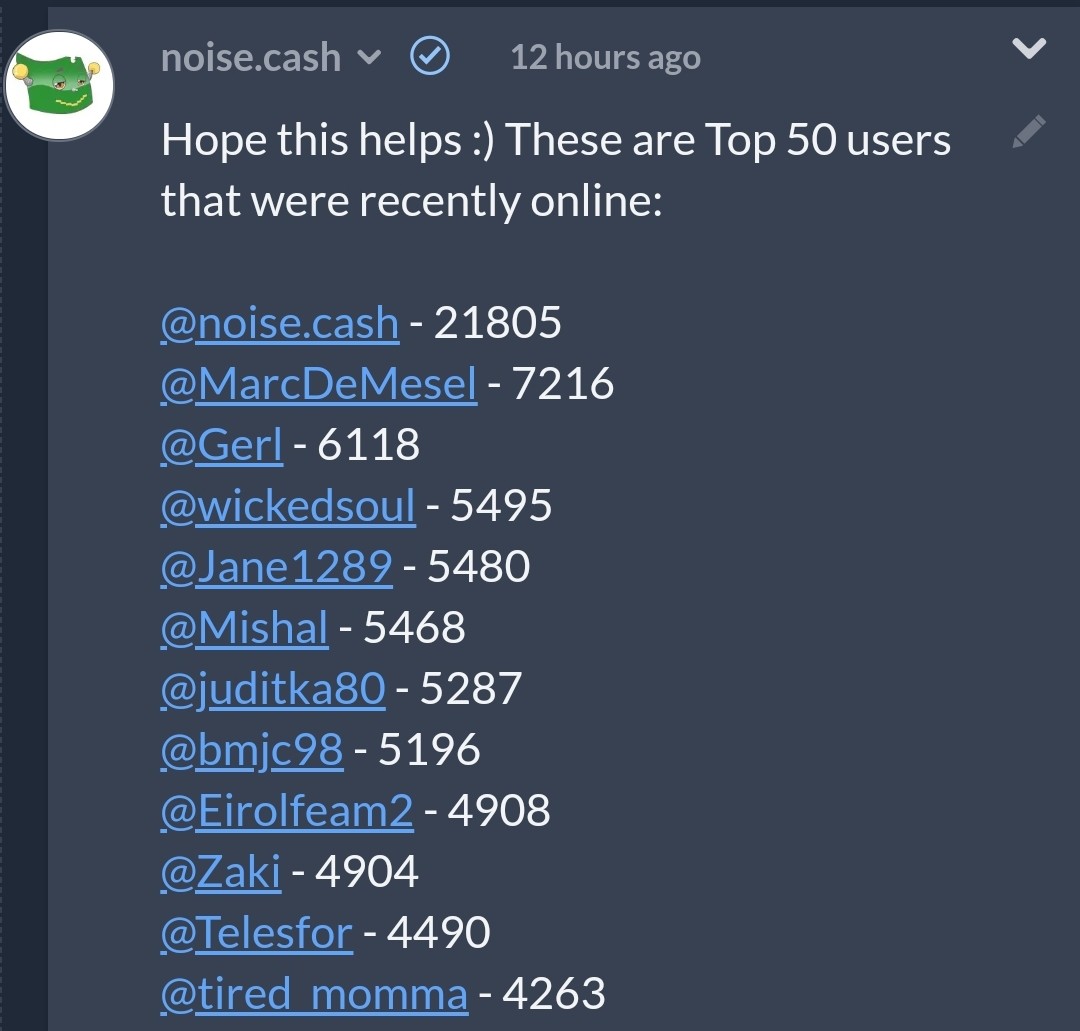Open the @noise.cash mention link
The height and width of the screenshot is (1031, 1080).
tap(280, 323)
